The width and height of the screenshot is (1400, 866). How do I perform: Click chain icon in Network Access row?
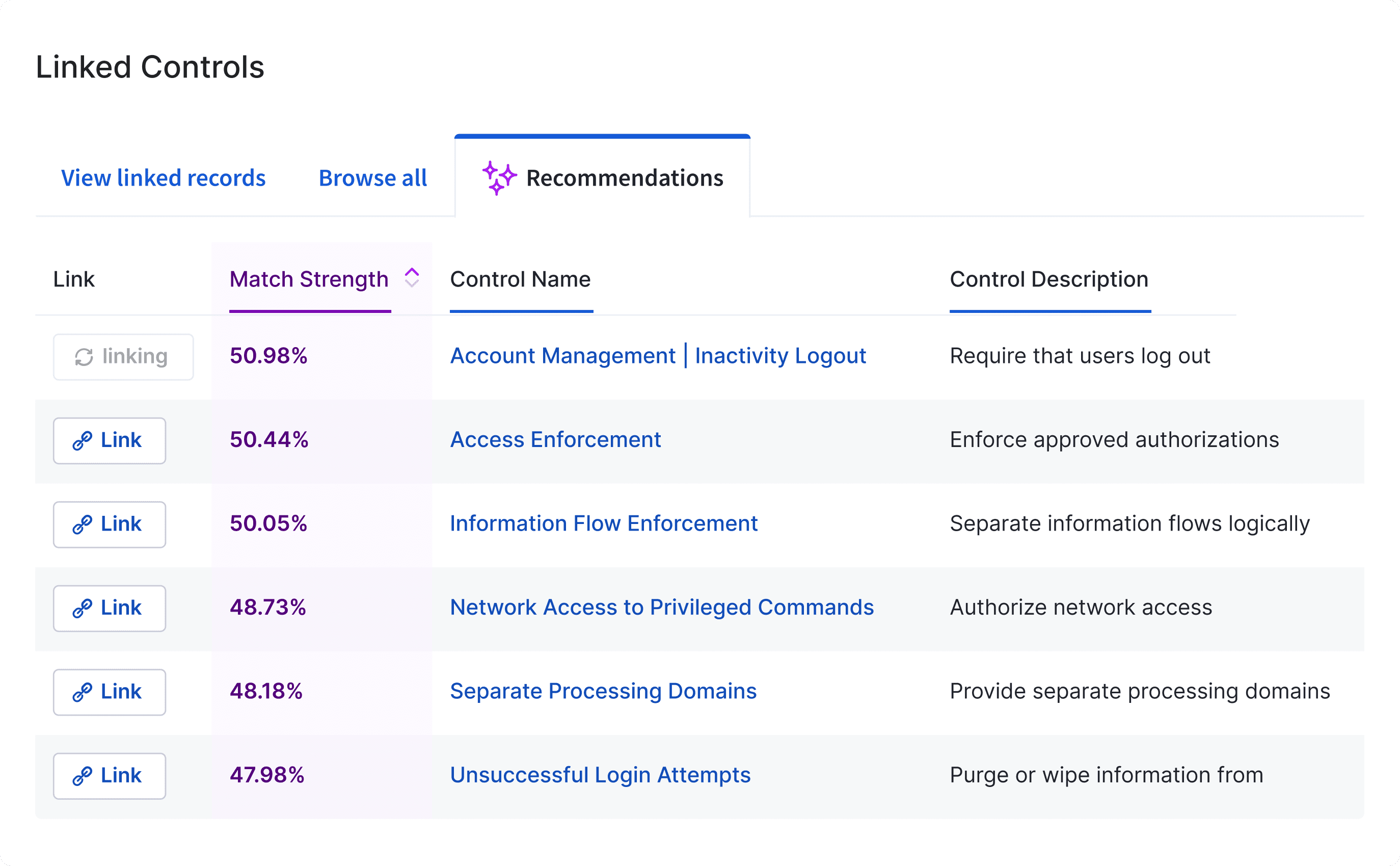click(83, 608)
